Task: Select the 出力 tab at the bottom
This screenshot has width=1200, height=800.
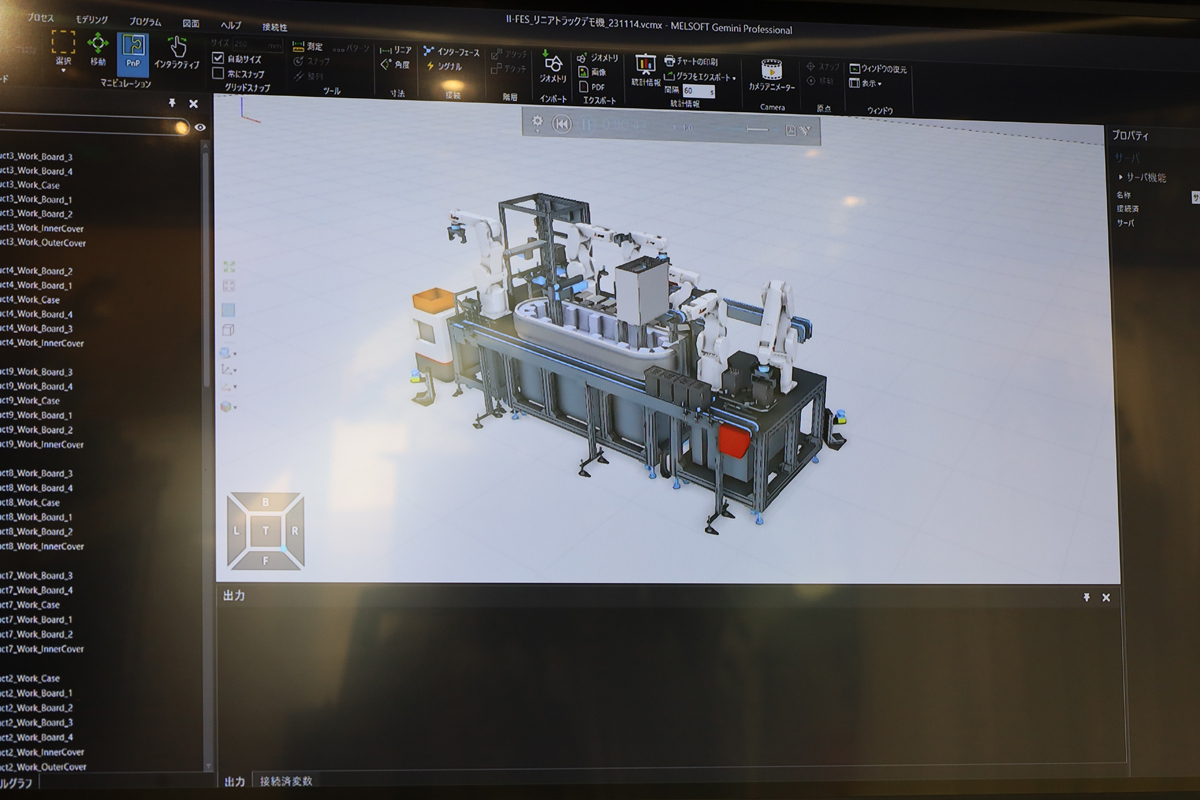Action: coord(234,781)
